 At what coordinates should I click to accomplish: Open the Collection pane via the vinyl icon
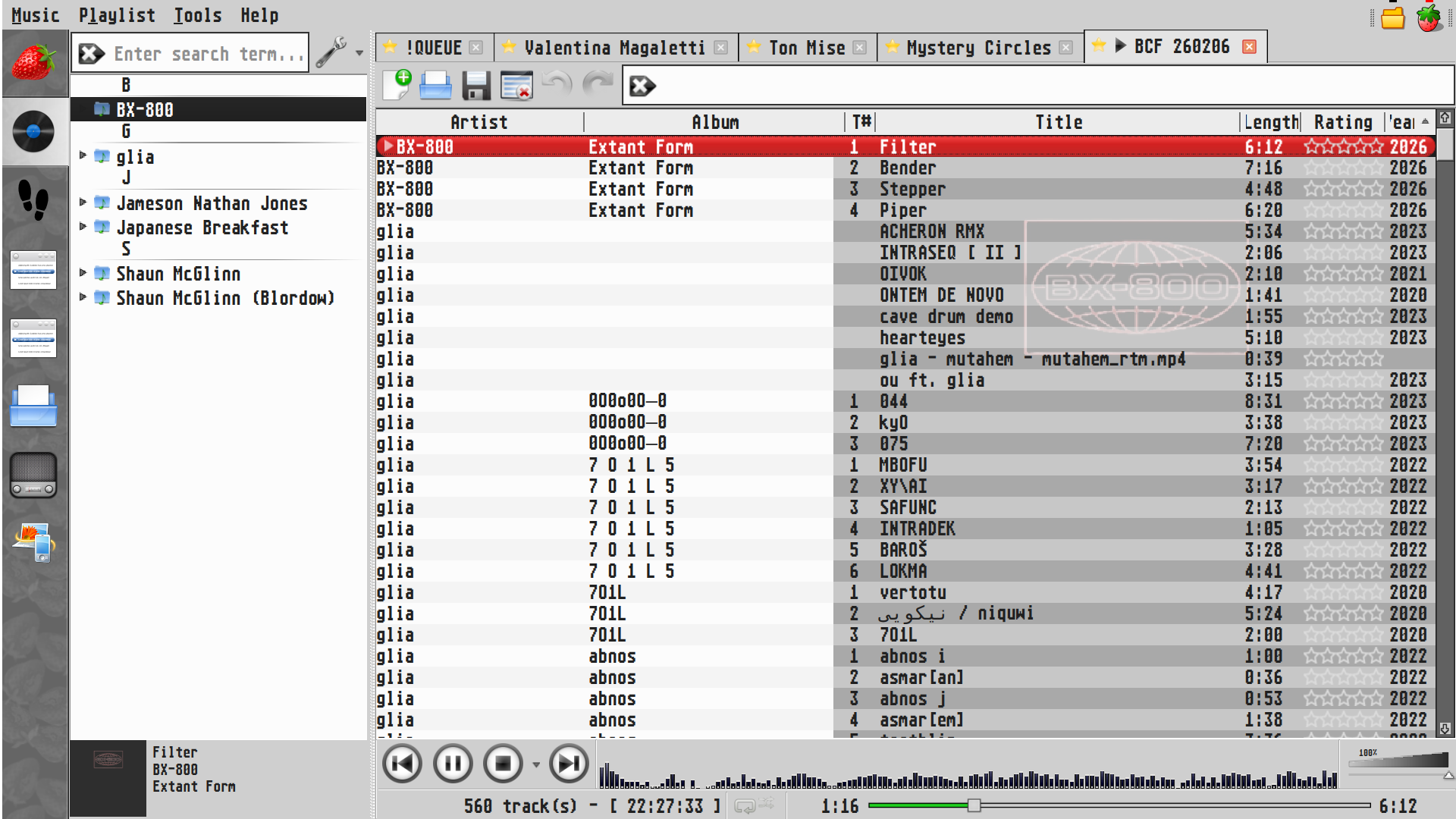35,132
